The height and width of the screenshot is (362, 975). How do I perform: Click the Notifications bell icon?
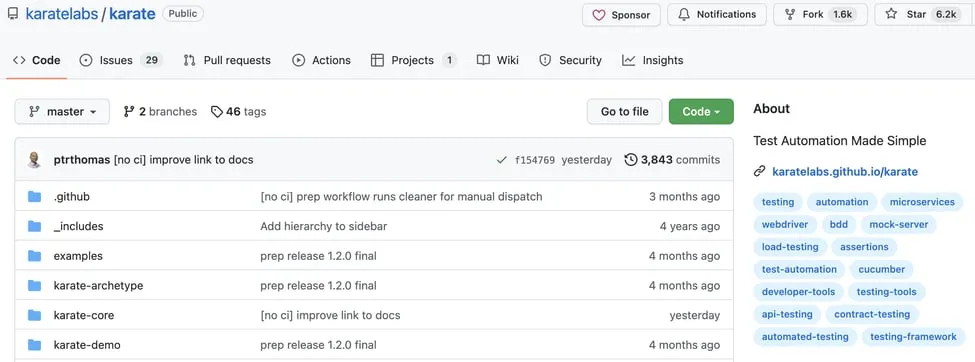coord(684,14)
